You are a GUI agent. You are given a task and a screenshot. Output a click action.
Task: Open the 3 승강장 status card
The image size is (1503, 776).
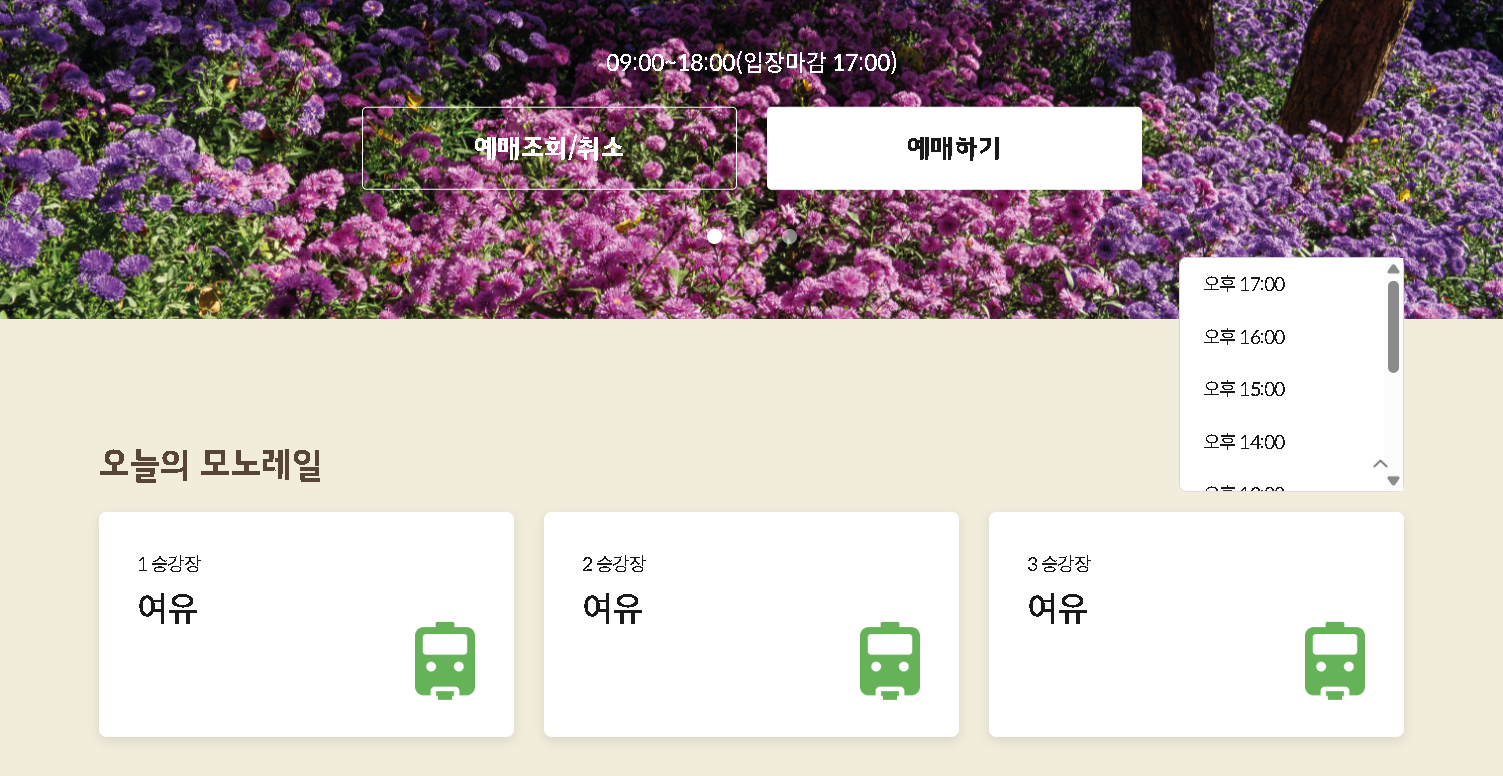coord(1196,625)
